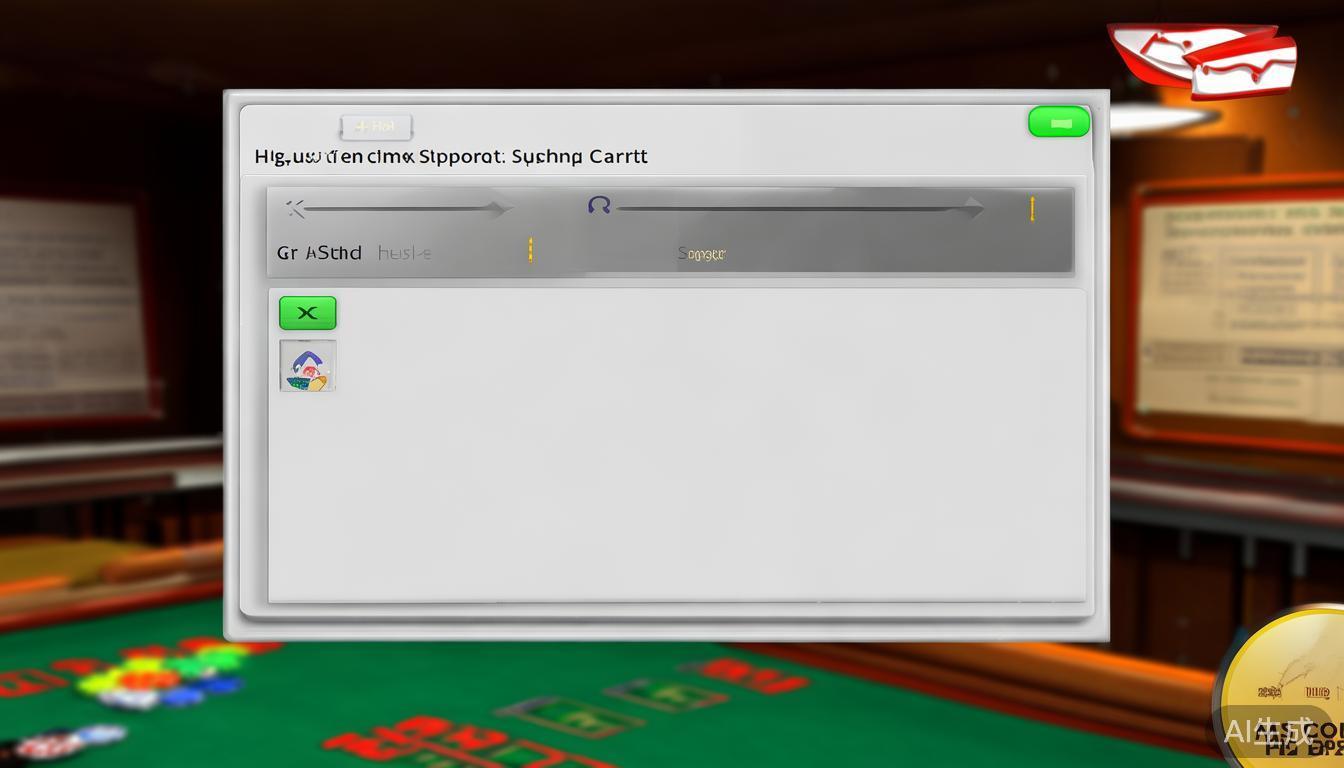Click the dialog title text 'Support: Suchng Cartt'
The width and height of the screenshot is (1344, 768).
point(451,157)
